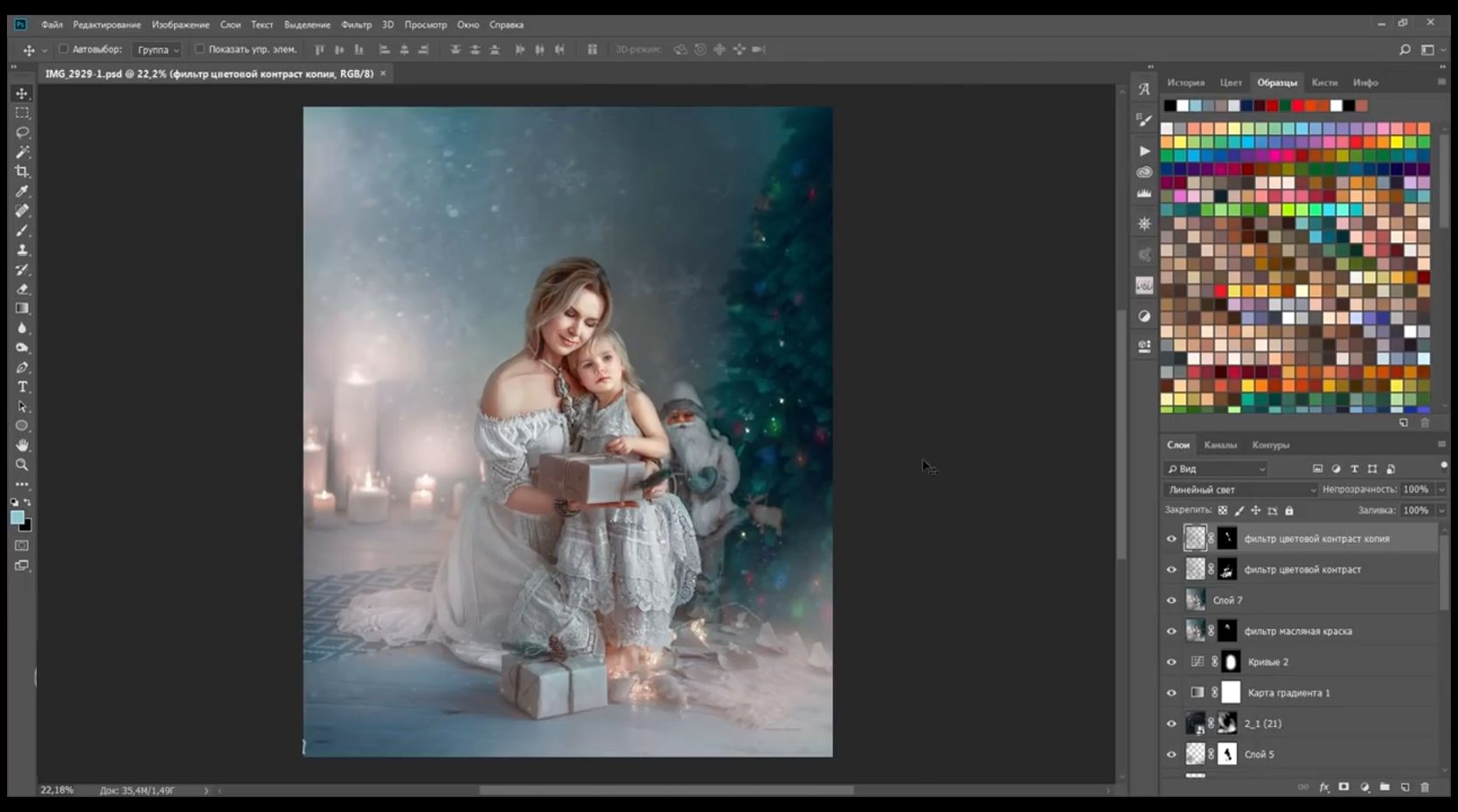The height and width of the screenshot is (812, 1458).
Task: Select the Blur tool
Action: 22,328
